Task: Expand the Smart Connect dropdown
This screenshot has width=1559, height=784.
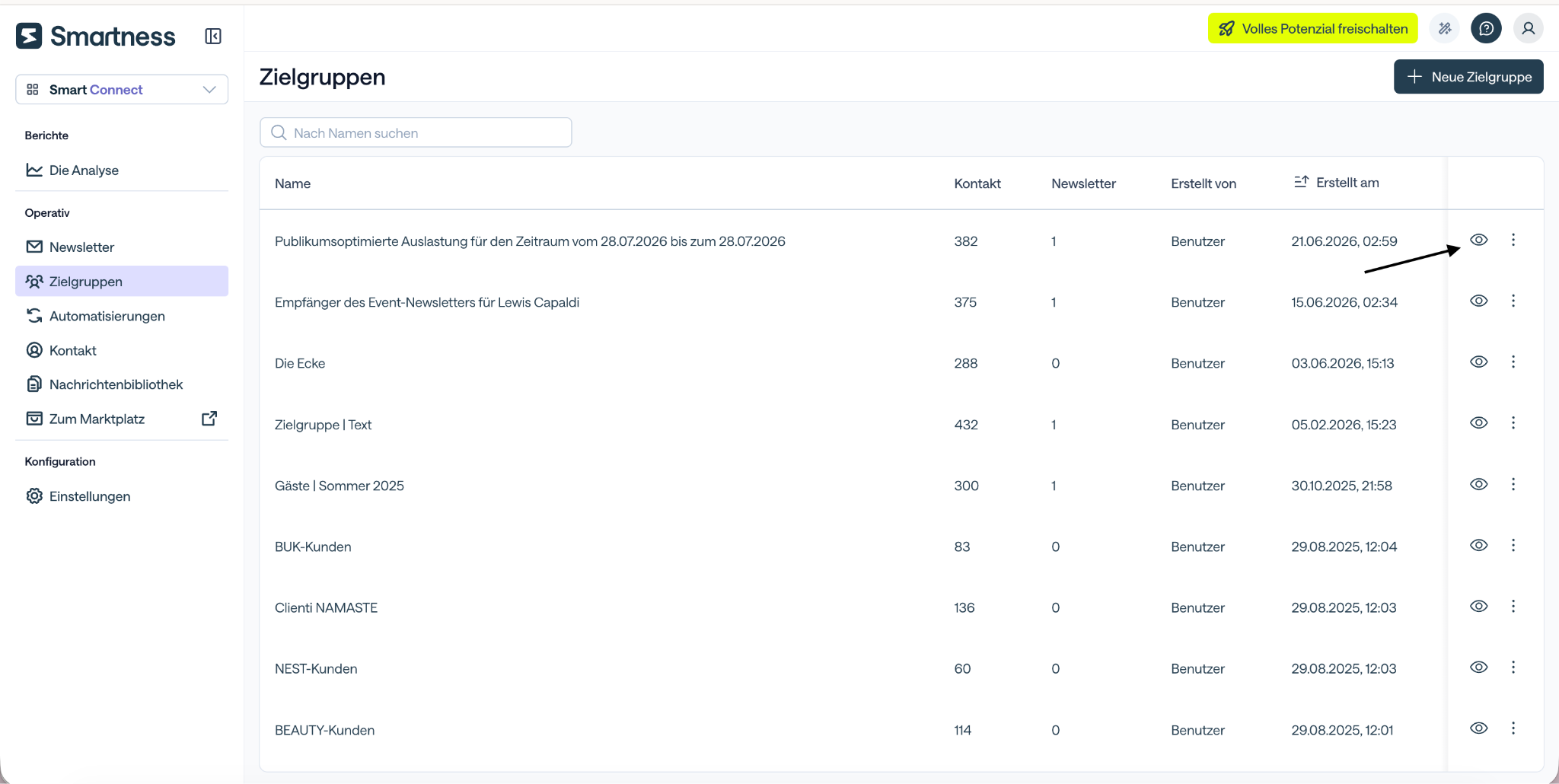Action: tap(122, 89)
